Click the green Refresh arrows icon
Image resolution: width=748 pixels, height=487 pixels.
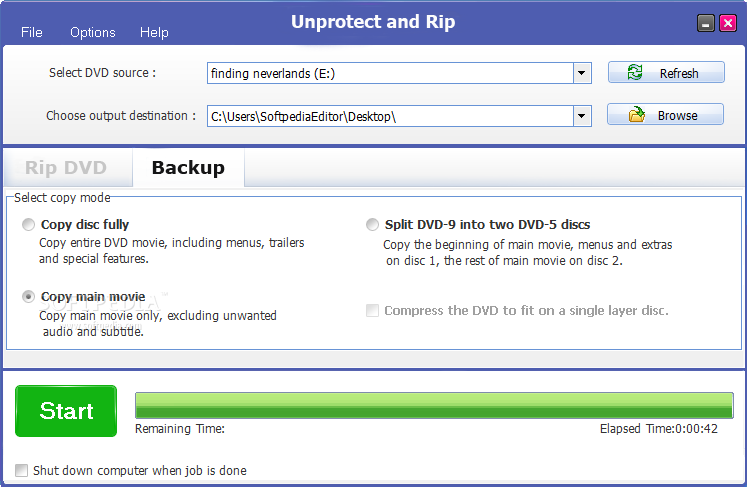(635, 73)
